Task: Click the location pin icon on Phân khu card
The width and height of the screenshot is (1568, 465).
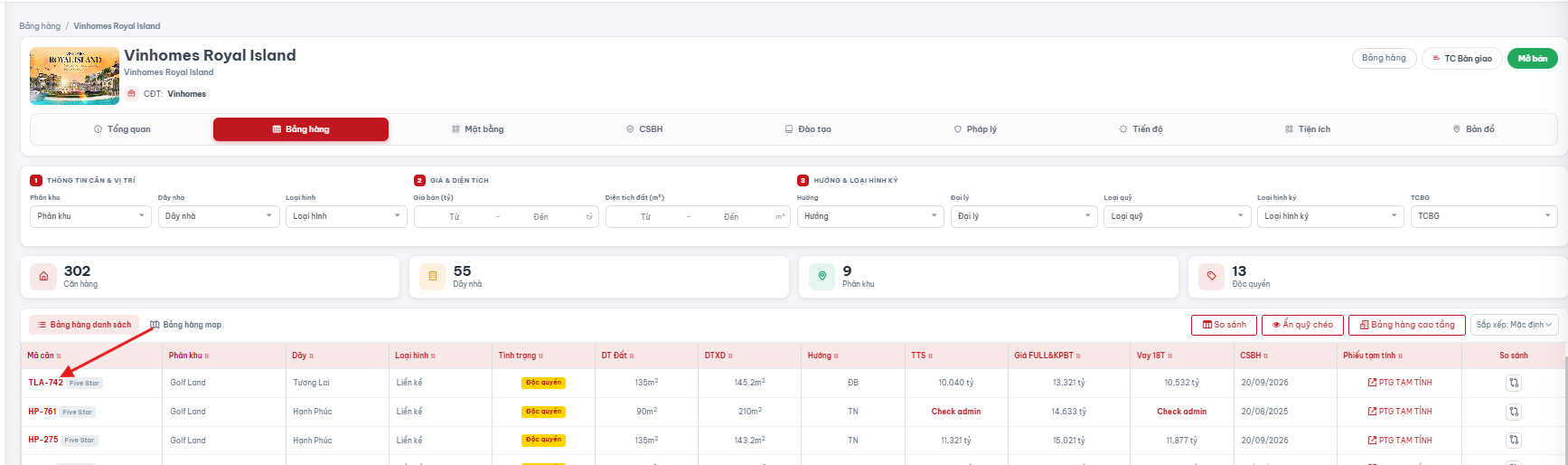Action: tap(822, 277)
